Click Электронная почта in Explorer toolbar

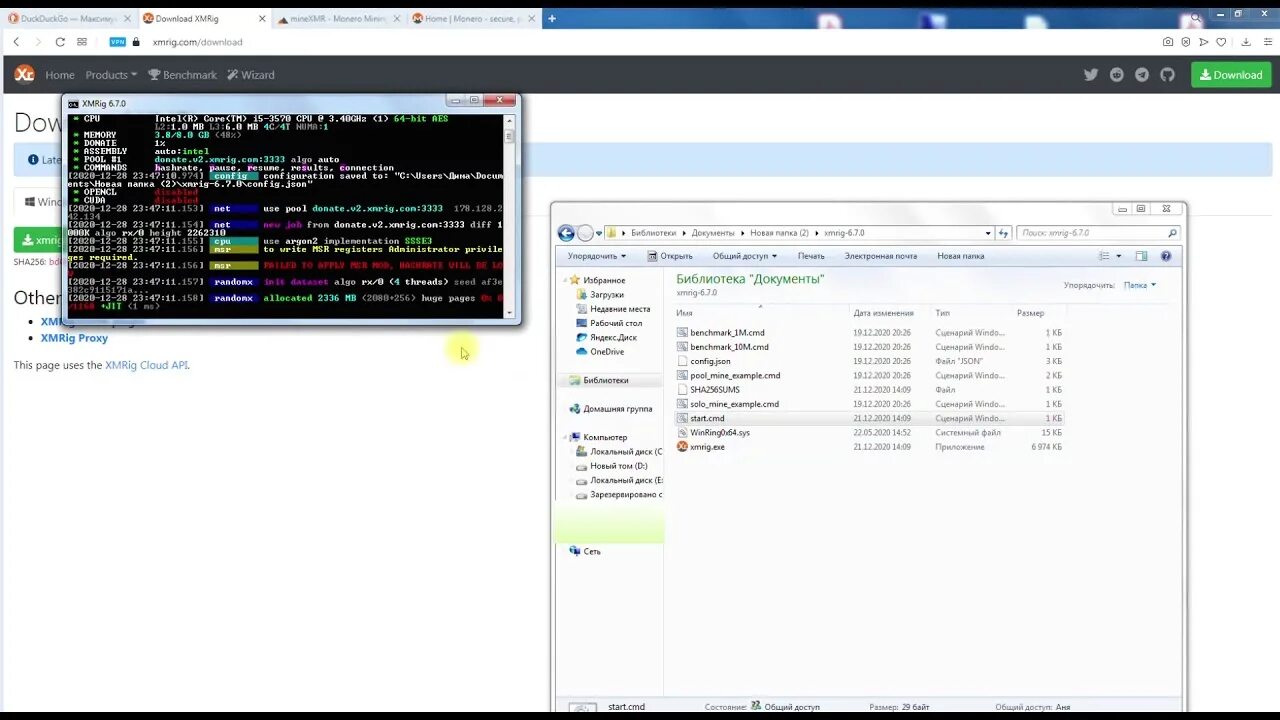click(x=880, y=256)
